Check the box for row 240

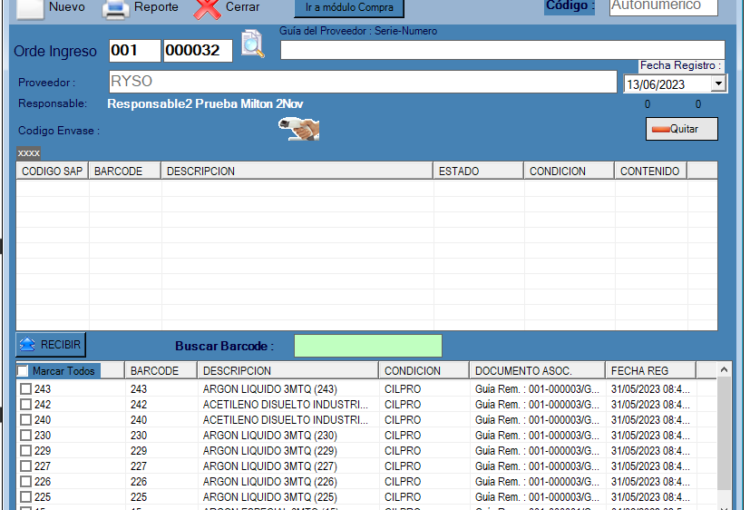click(26, 420)
